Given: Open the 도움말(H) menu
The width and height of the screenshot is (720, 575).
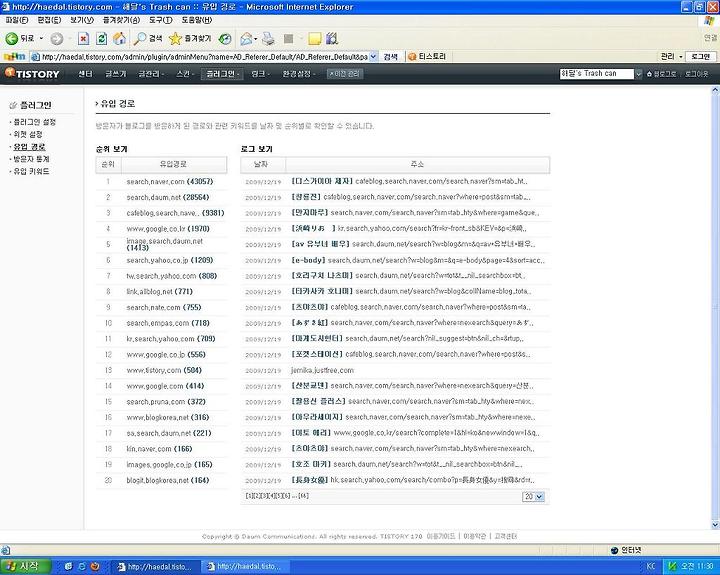Looking at the screenshot, I should (x=197, y=20).
